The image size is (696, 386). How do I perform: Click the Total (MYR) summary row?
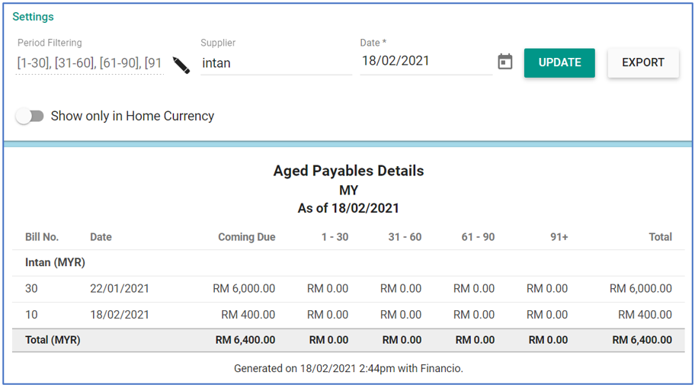pyautogui.click(x=348, y=340)
